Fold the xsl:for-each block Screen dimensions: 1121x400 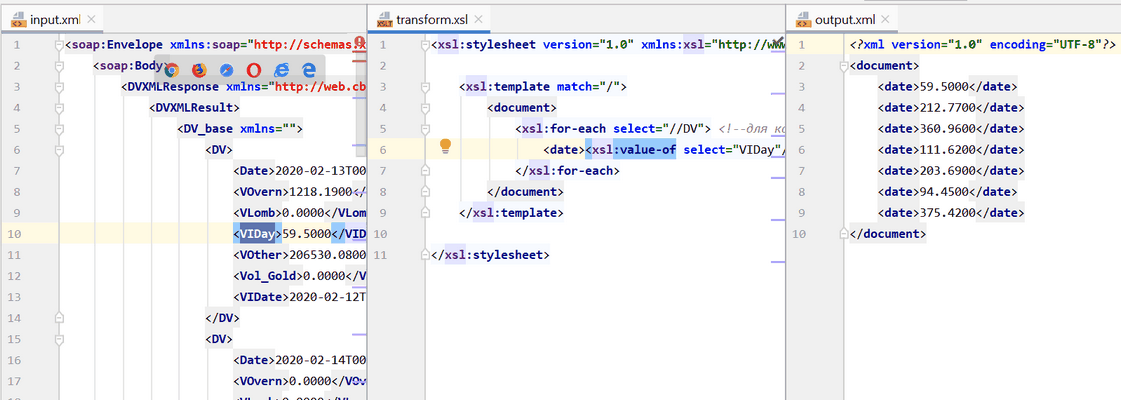click(x=429, y=128)
